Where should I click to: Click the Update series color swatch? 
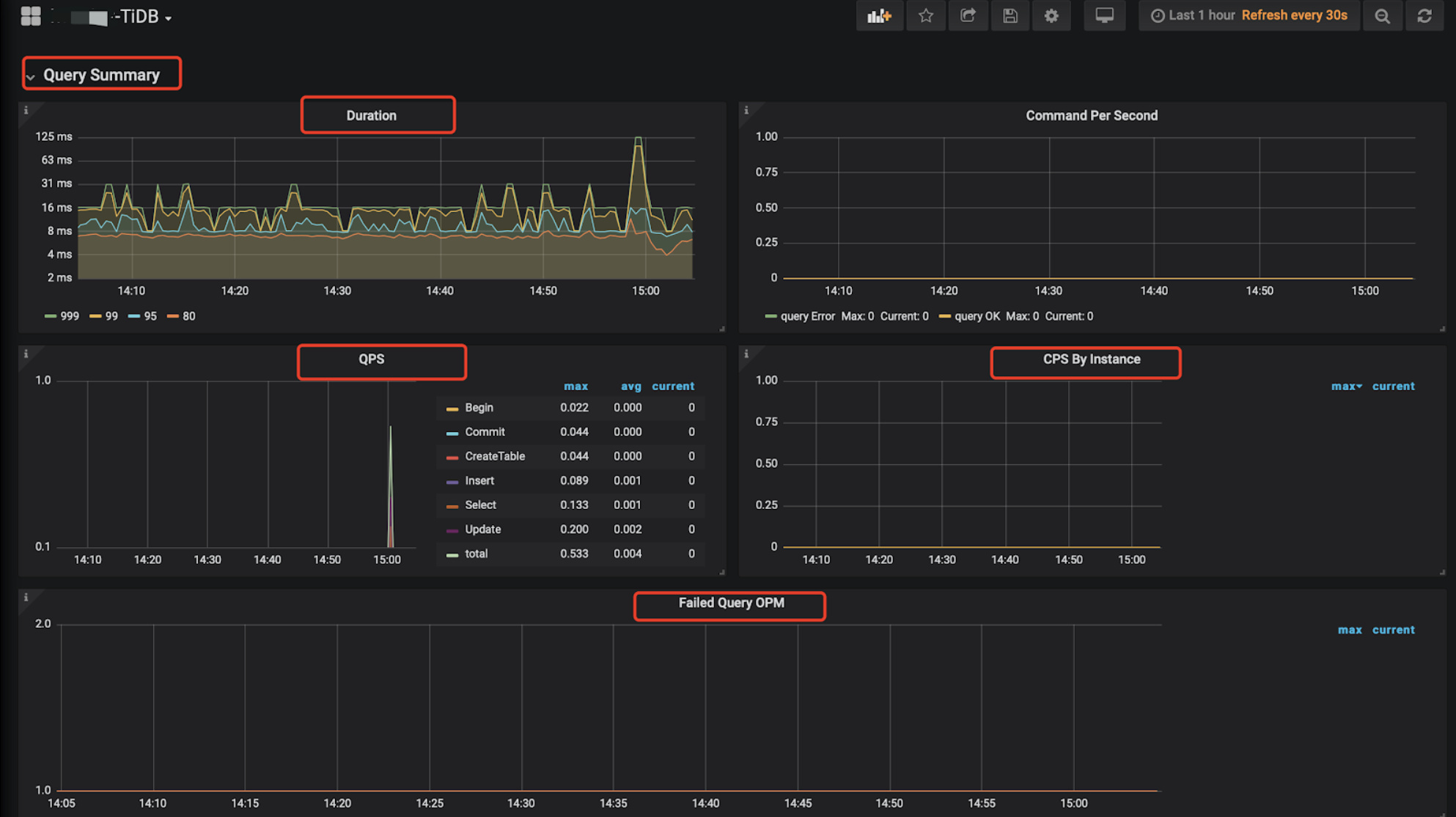(452, 530)
